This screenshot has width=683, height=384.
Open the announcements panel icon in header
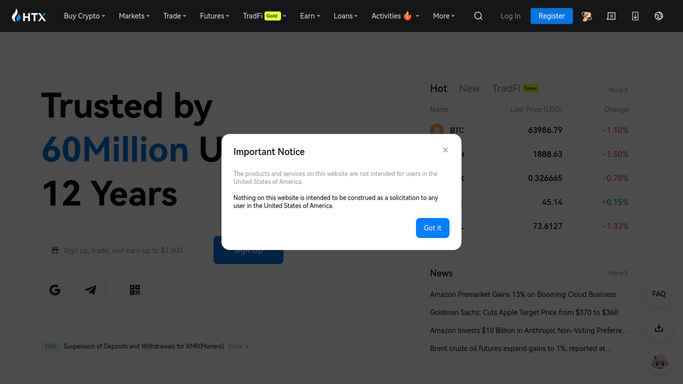(x=611, y=16)
